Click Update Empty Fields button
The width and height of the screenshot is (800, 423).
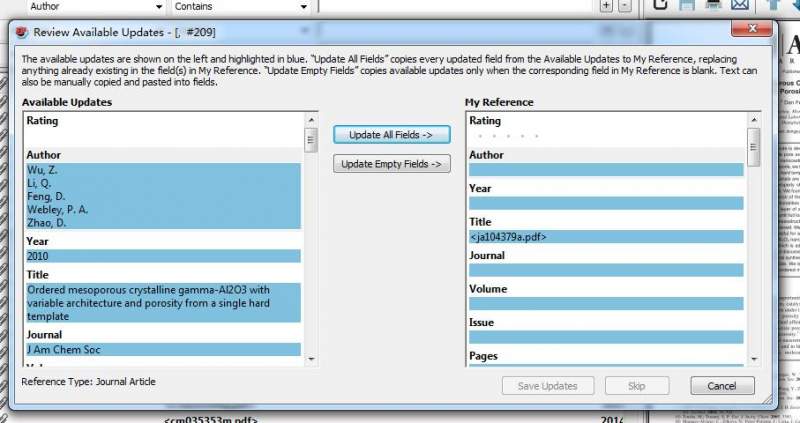(x=392, y=164)
